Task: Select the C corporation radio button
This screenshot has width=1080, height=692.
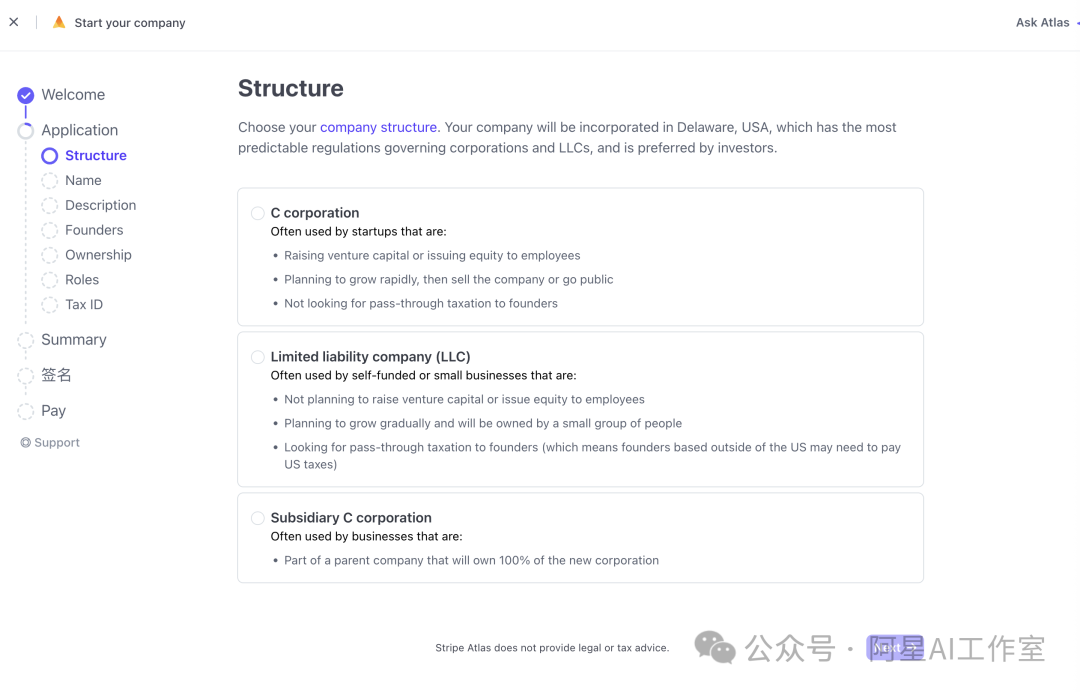Action: point(258,213)
